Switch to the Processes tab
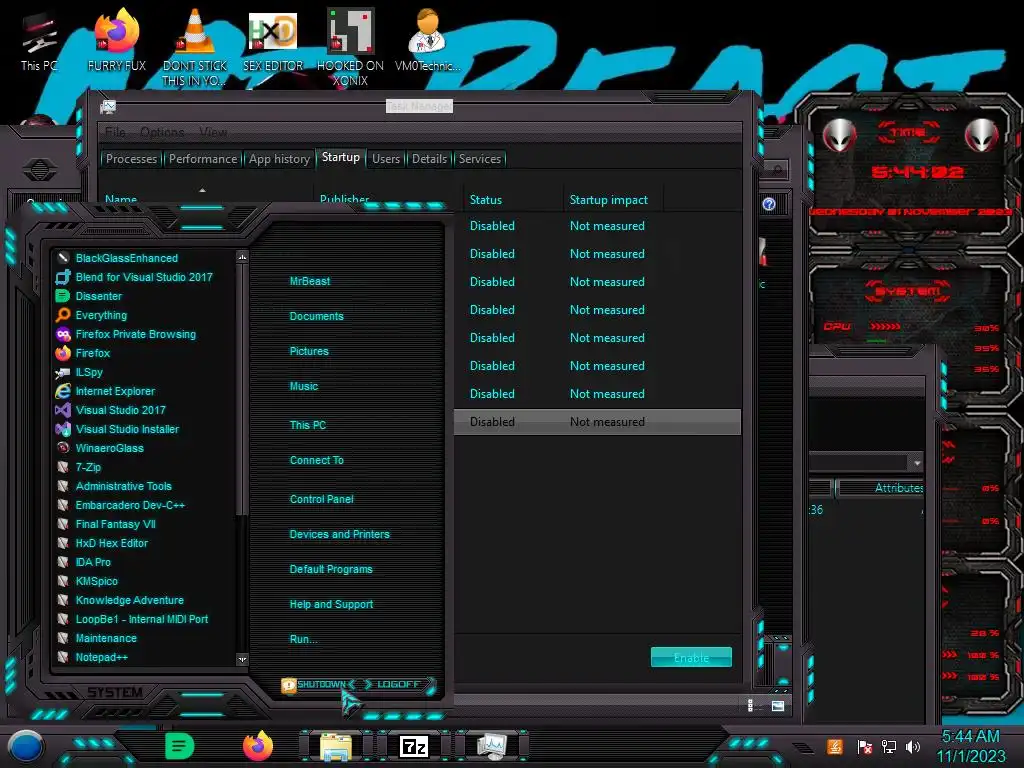This screenshot has height=768, width=1024. tap(131, 159)
